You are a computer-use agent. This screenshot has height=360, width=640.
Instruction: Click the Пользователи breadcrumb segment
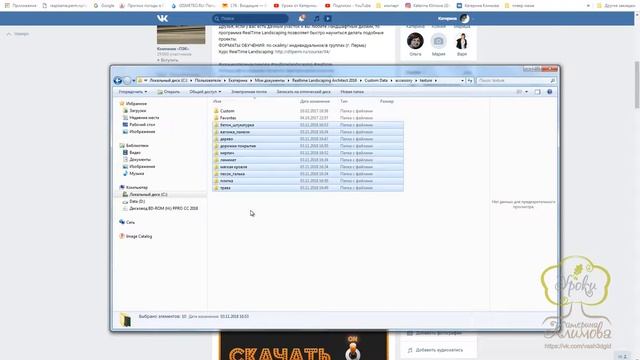(208, 80)
